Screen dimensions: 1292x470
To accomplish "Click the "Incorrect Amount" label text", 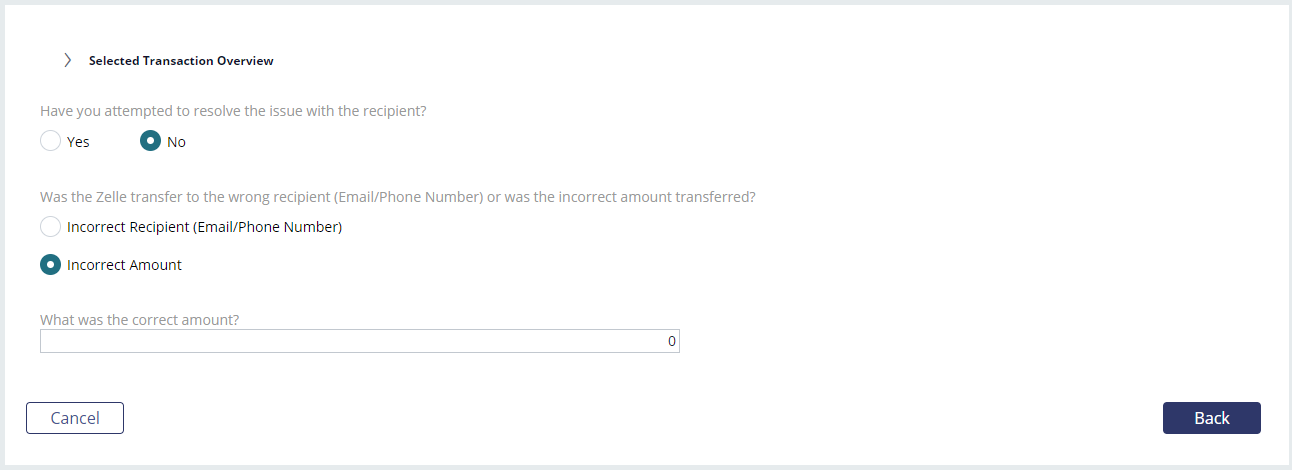I will click(x=124, y=265).
